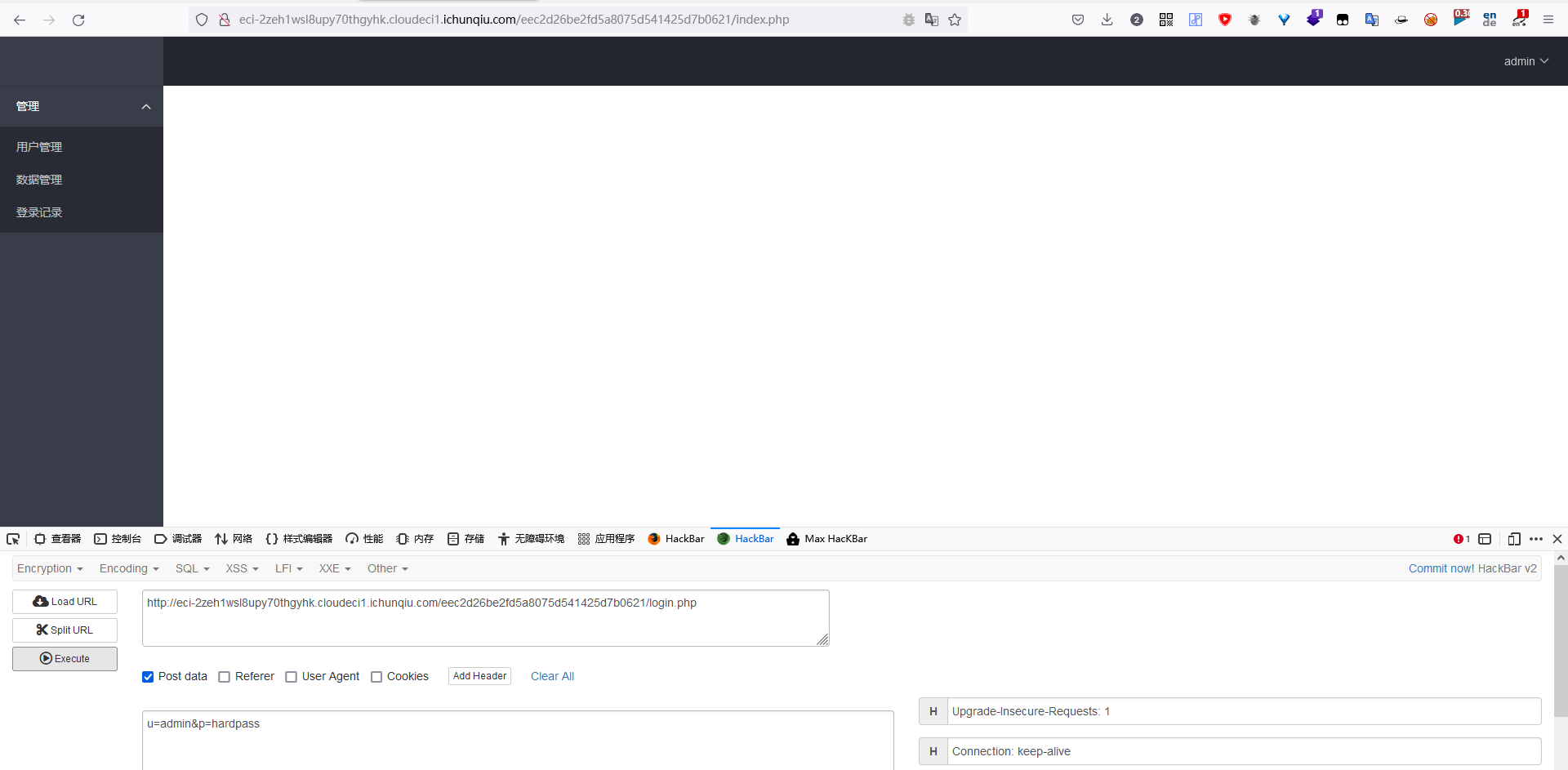This screenshot has width=1568, height=770.
Task: Open the admin user dropdown
Action: 1526,61
